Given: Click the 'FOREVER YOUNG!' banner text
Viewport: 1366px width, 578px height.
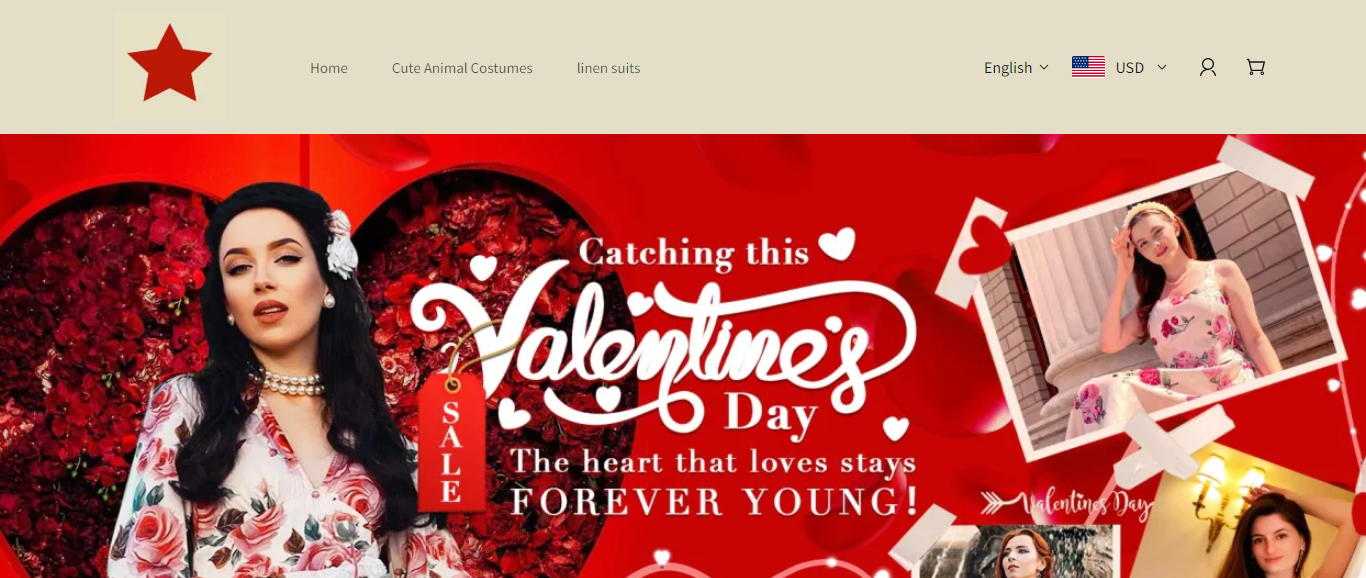Looking at the screenshot, I should (x=714, y=501).
